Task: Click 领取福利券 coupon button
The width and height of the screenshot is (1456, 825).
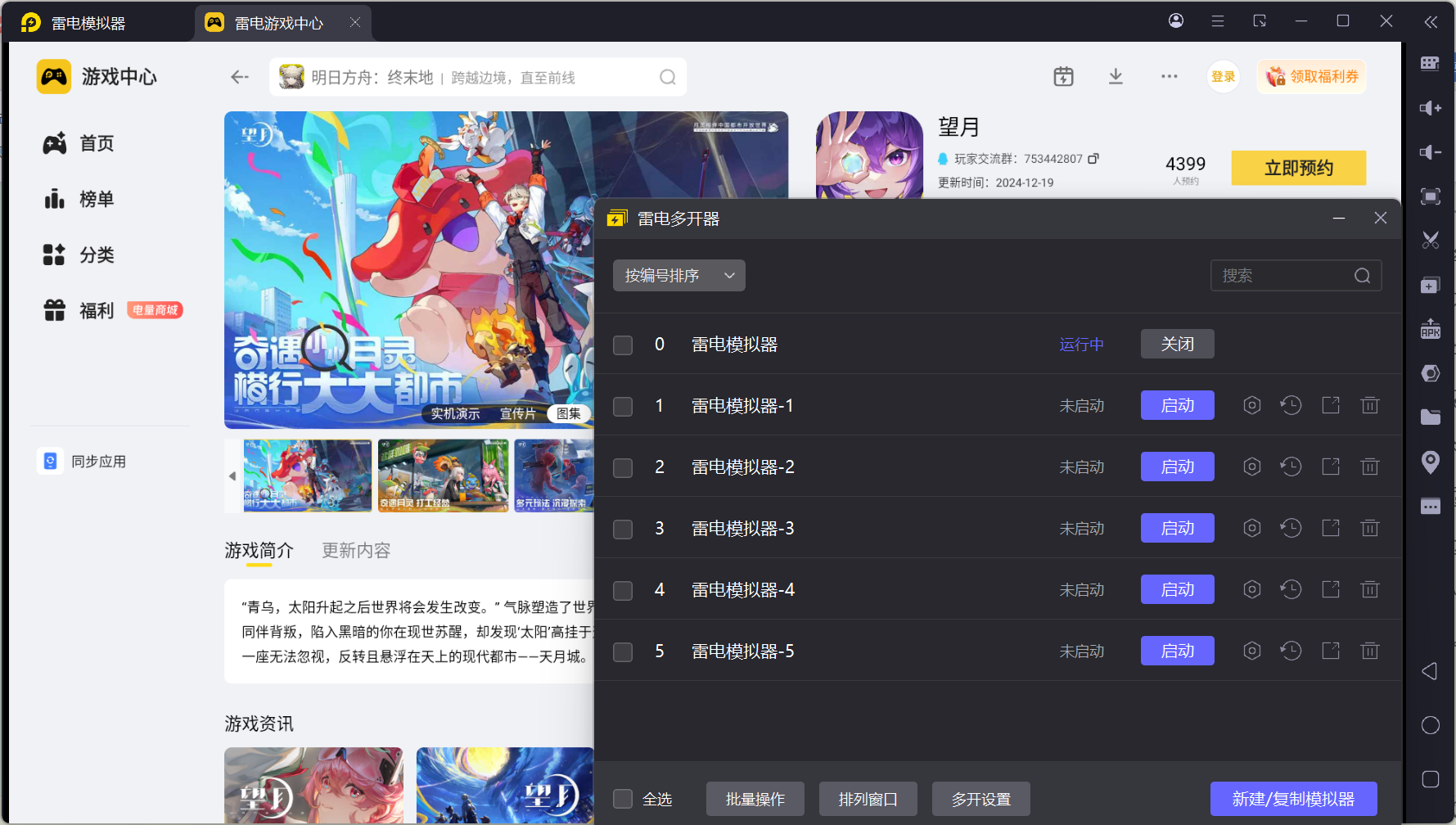Action: (1312, 77)
